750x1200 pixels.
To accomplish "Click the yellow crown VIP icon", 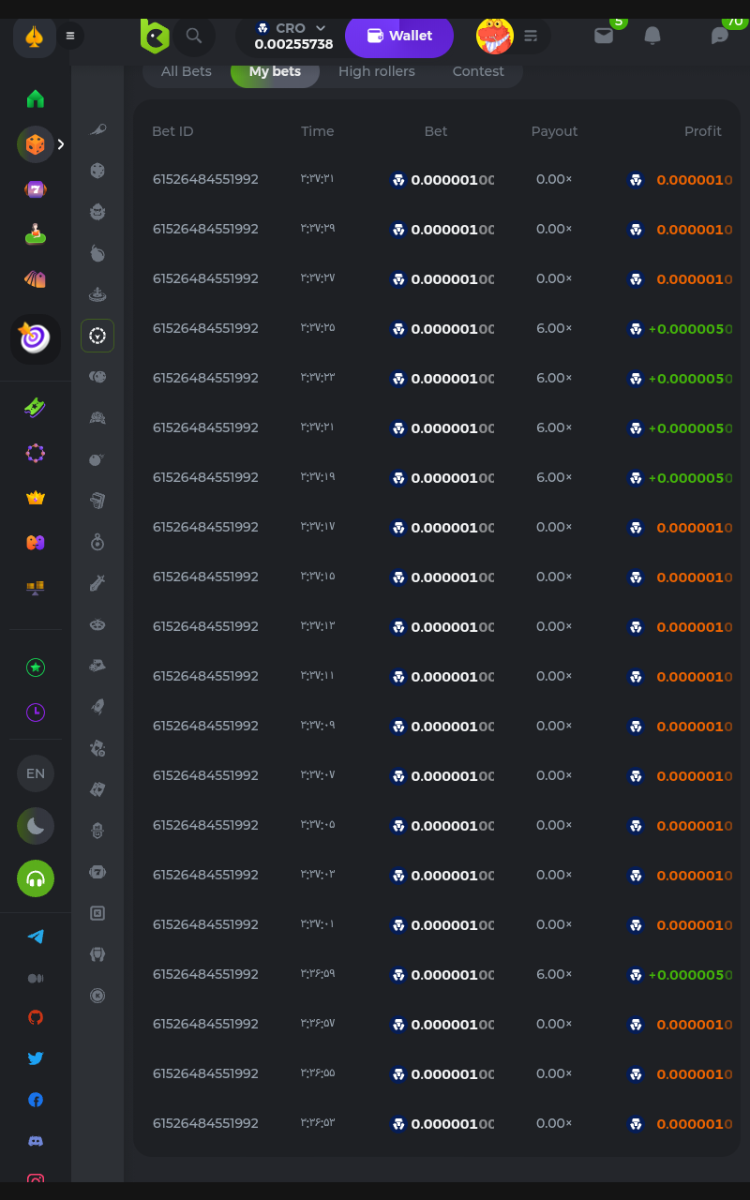I will [x=35, y=498].
